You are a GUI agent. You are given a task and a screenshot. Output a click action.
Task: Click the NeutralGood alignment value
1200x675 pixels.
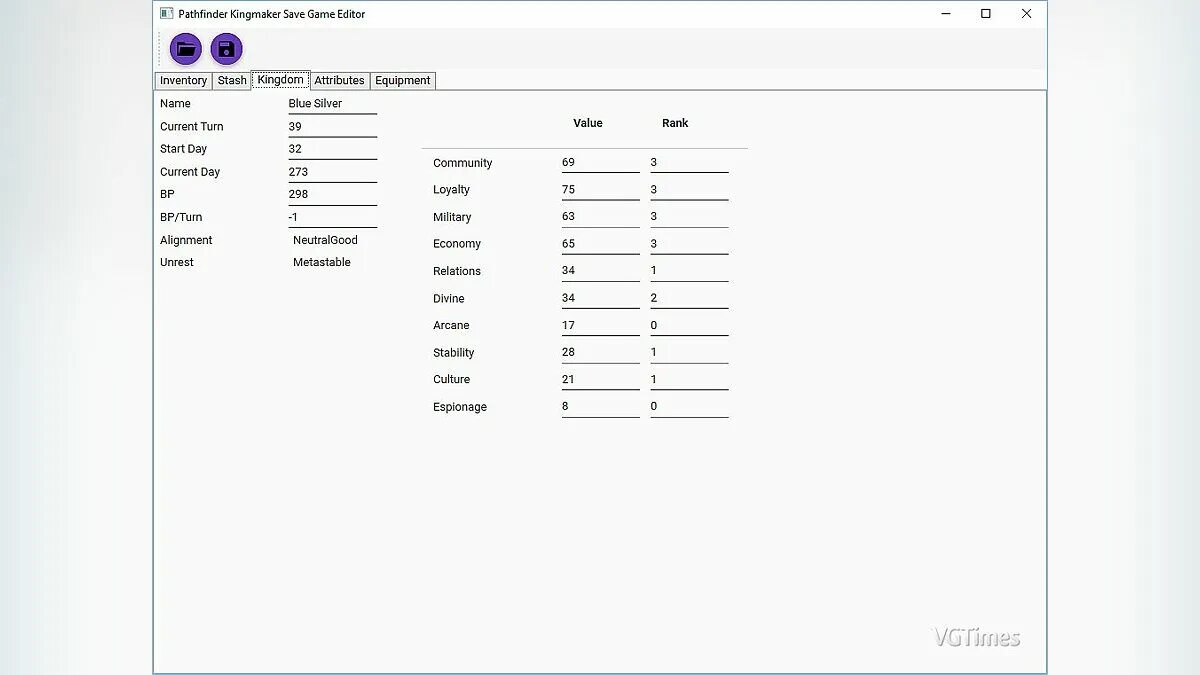(x=325, y=240)
